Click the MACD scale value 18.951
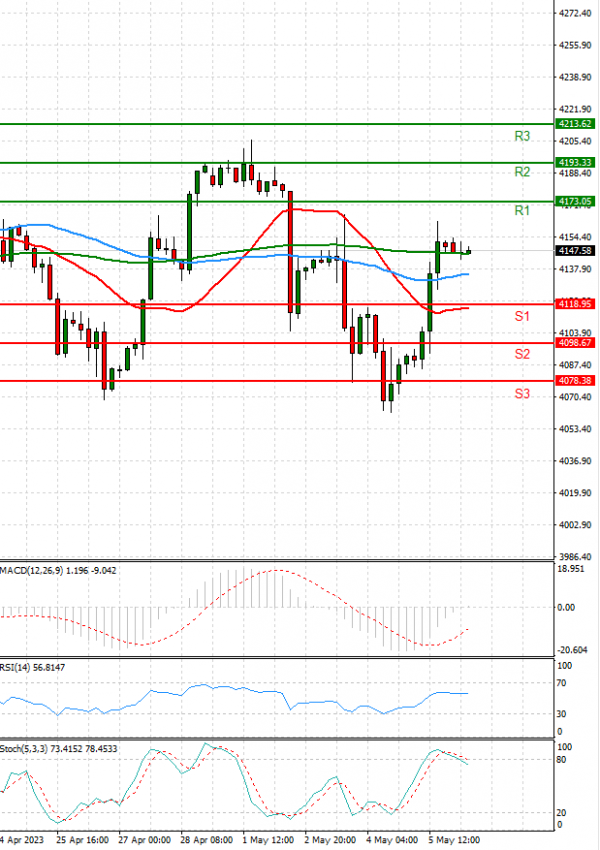The width and height of the screenshot is (600, 850). tap(571, 569)
